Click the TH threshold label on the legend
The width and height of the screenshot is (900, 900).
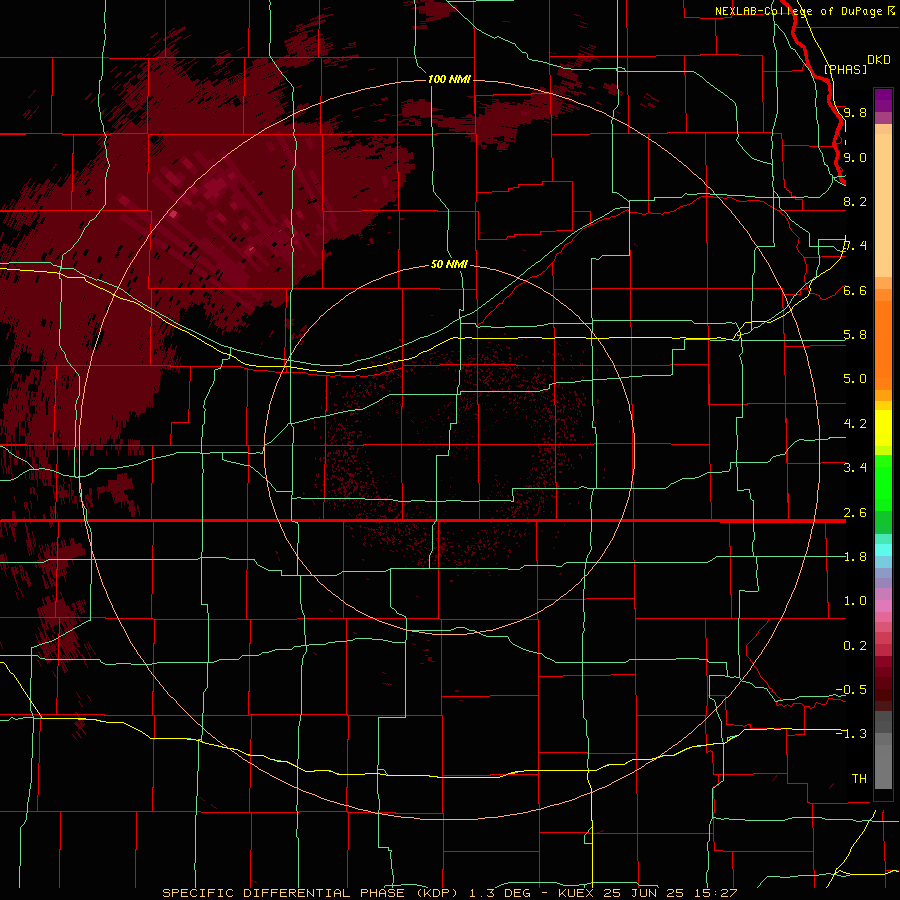859,778
